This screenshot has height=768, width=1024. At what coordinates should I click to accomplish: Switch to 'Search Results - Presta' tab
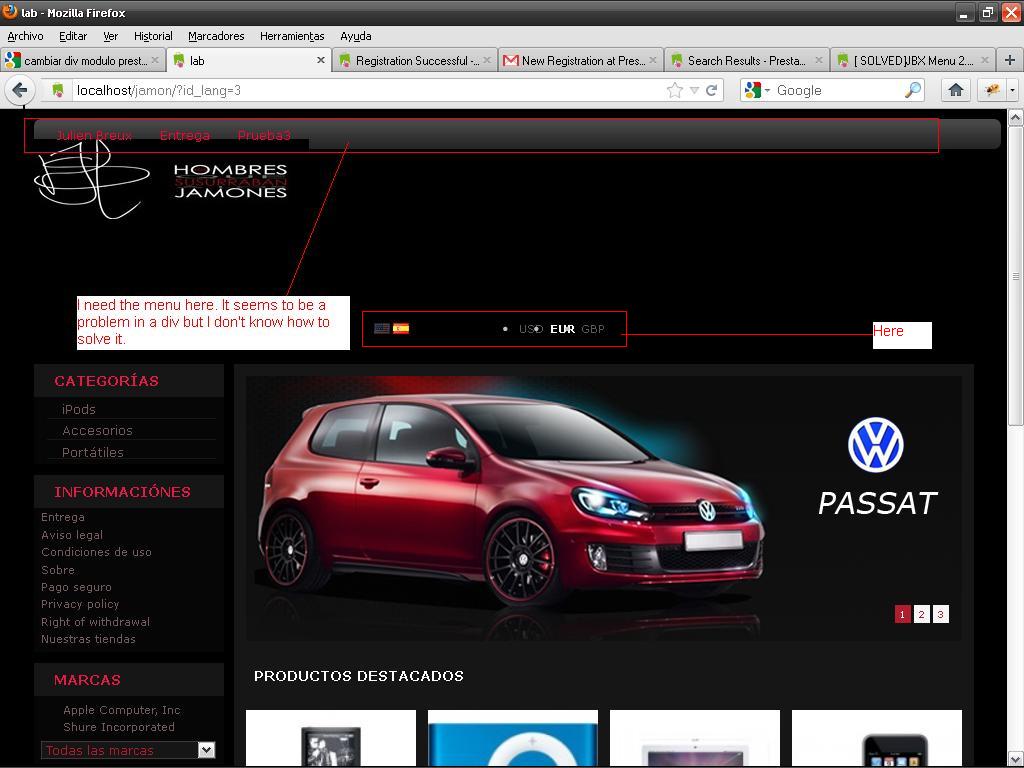[746, 61]
